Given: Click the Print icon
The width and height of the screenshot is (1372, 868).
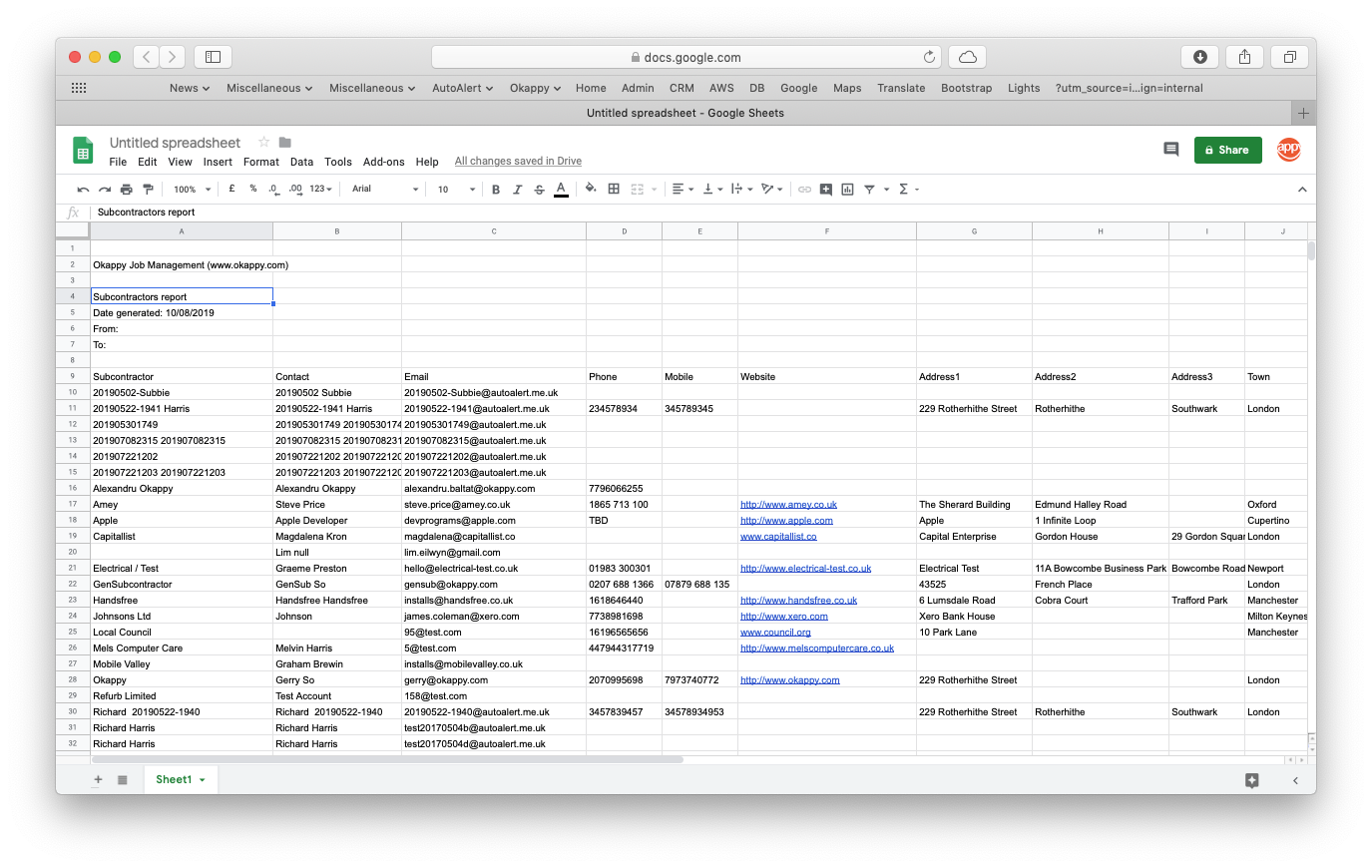Looking at the screenshot, I should pos(127,189).
